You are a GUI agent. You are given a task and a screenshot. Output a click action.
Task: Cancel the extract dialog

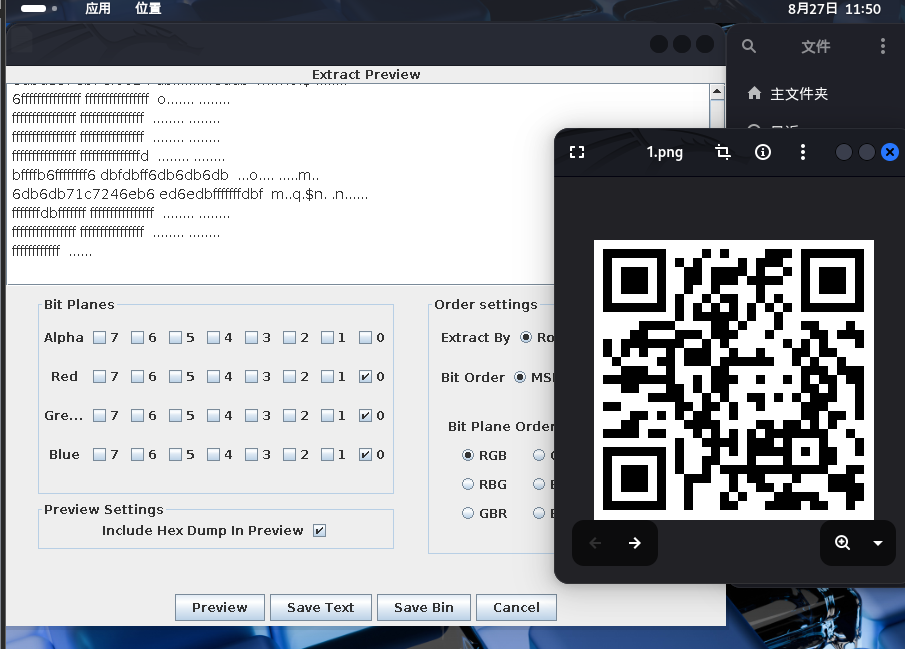coord(516,607)
